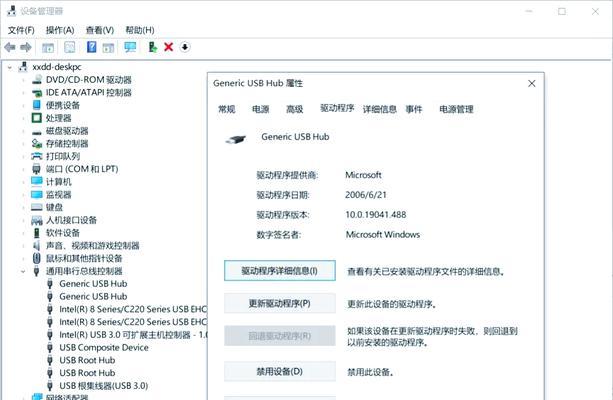Switch to the 常规 tab
Viewport: 613px width, 400px height.
coord(227,109)
